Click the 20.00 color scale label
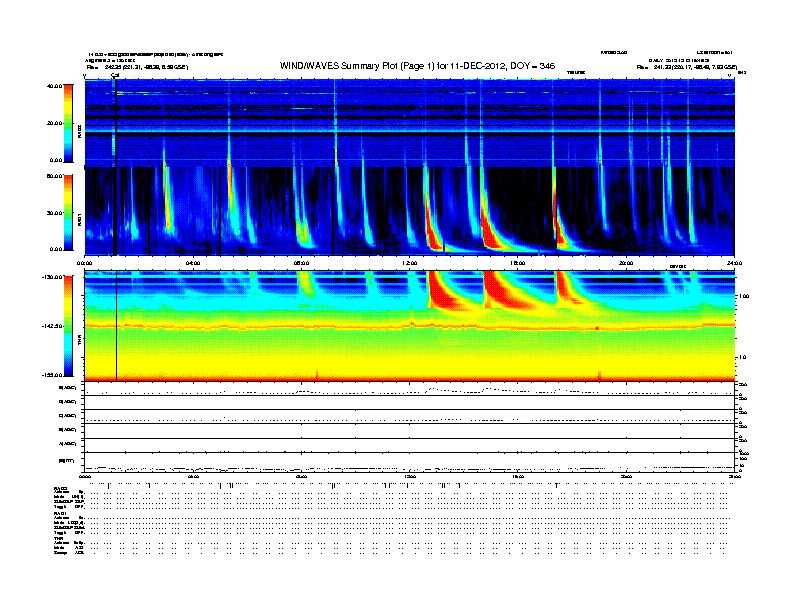The height and width of the screenshot is (612, 792). coord(54,123)
